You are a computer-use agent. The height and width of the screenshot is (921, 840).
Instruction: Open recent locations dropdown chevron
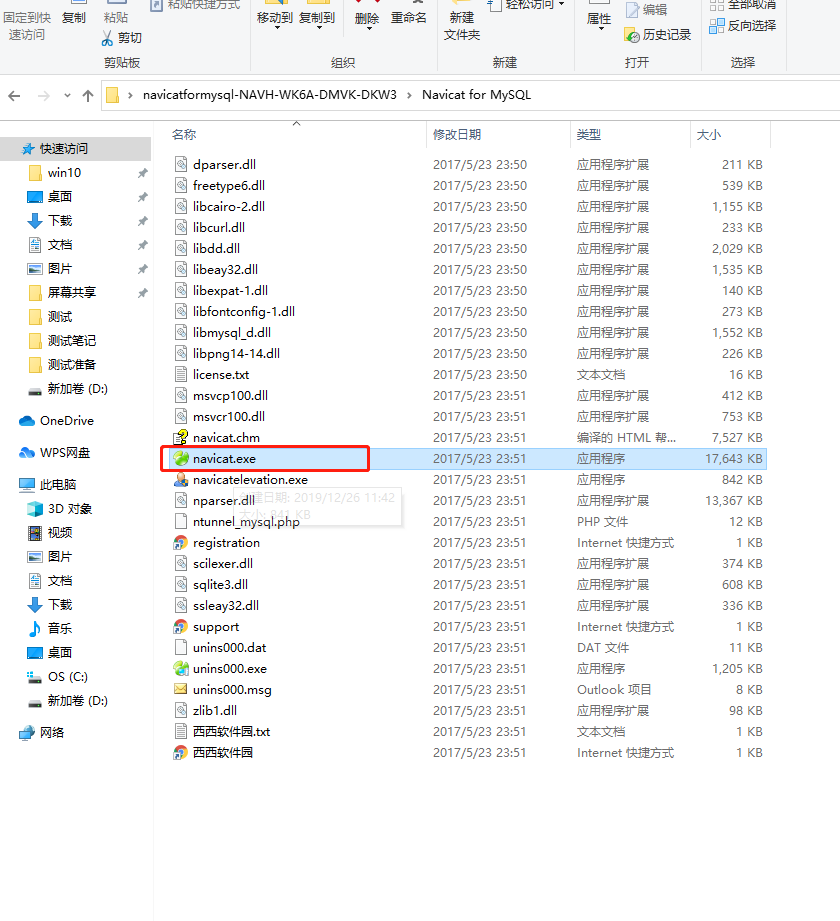(67, 96)
